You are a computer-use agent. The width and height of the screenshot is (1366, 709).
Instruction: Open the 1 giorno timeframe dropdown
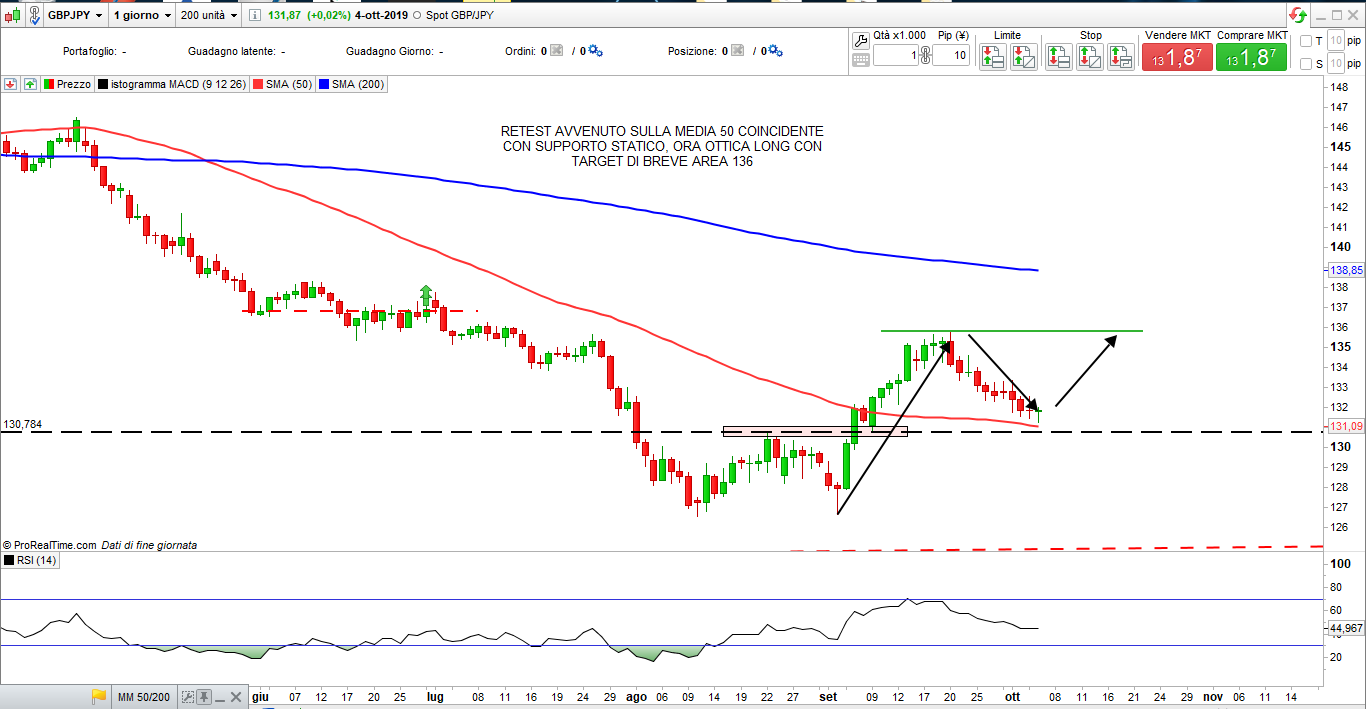coord(139,16)
